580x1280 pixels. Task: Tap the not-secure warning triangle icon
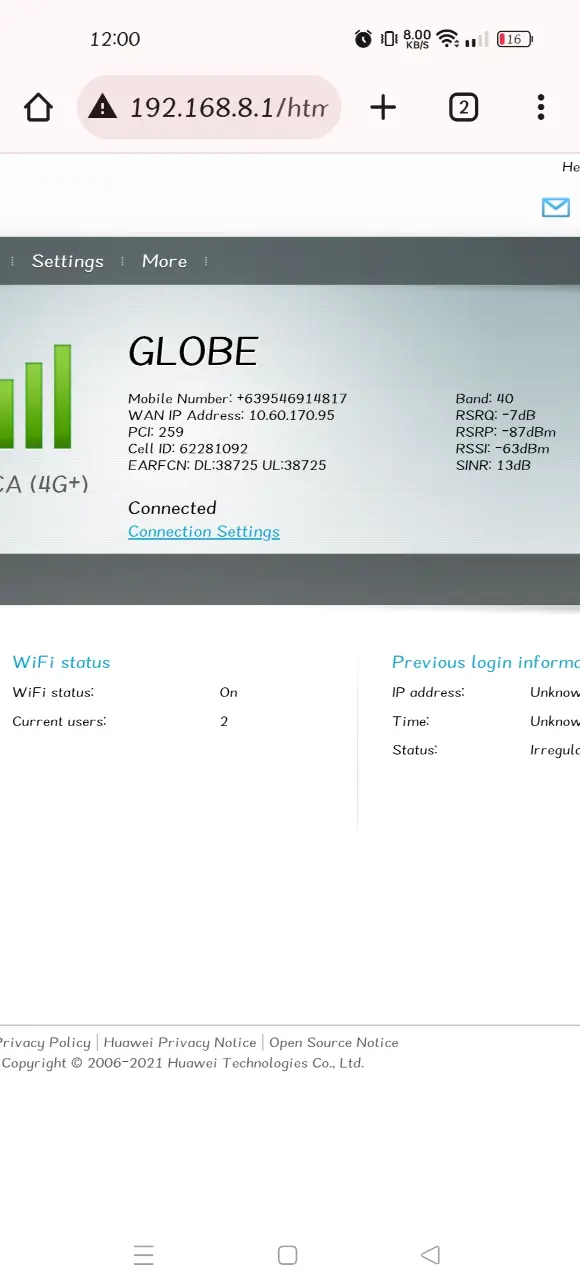pyautogui.click(x=102, y=107)
